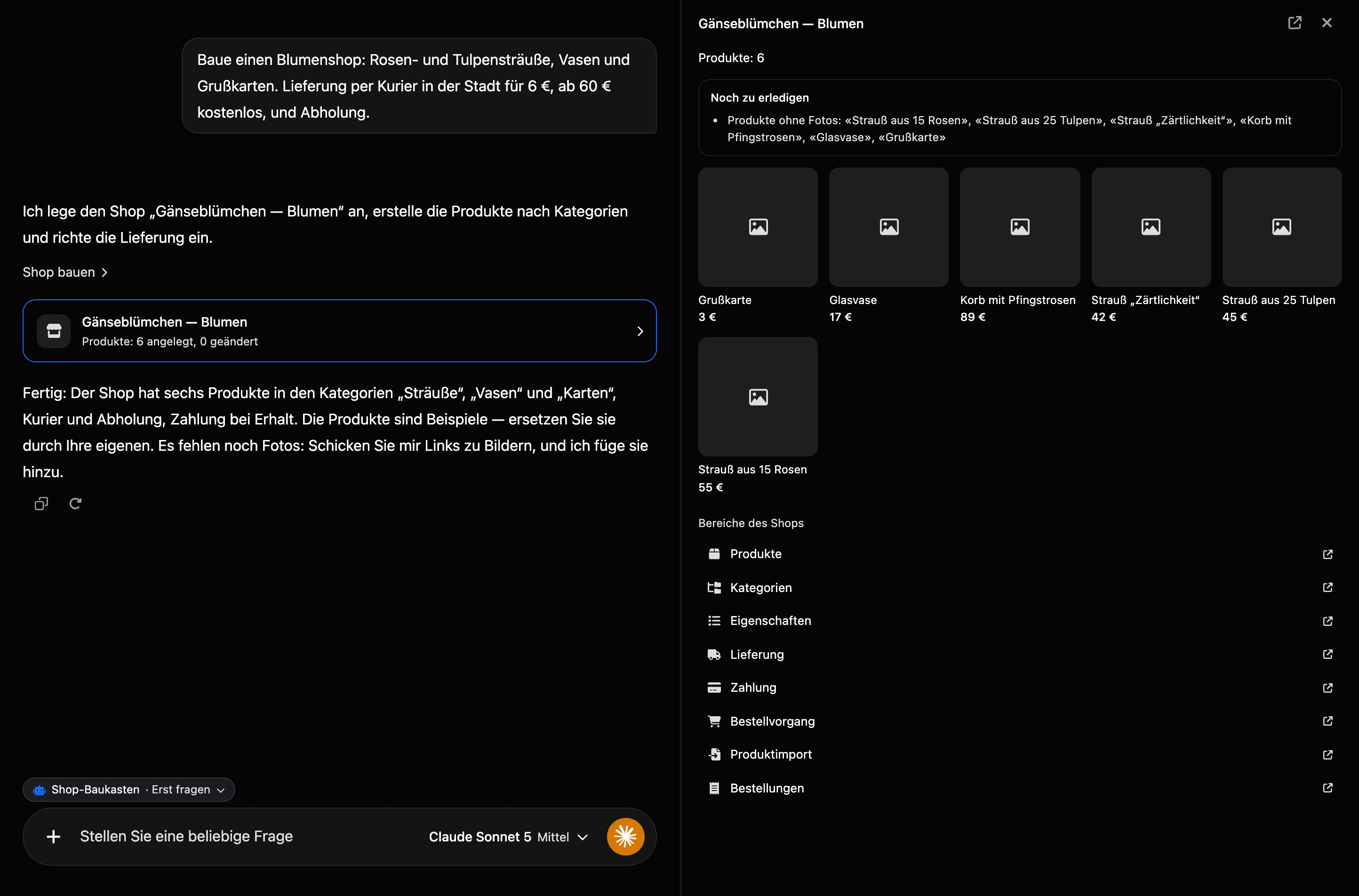Send message with orange starburst button

pyautogui.click(x=625, y=837)
